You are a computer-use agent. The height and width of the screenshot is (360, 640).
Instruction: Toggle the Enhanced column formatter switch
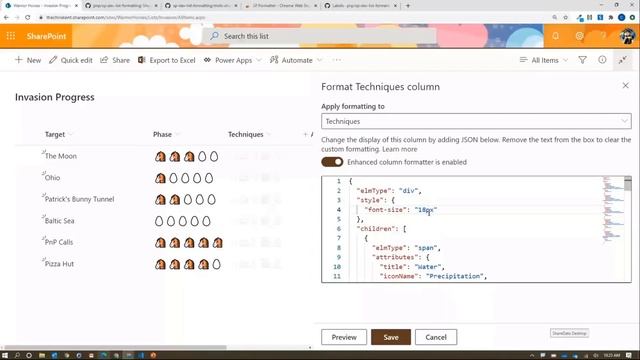(332, 162)
